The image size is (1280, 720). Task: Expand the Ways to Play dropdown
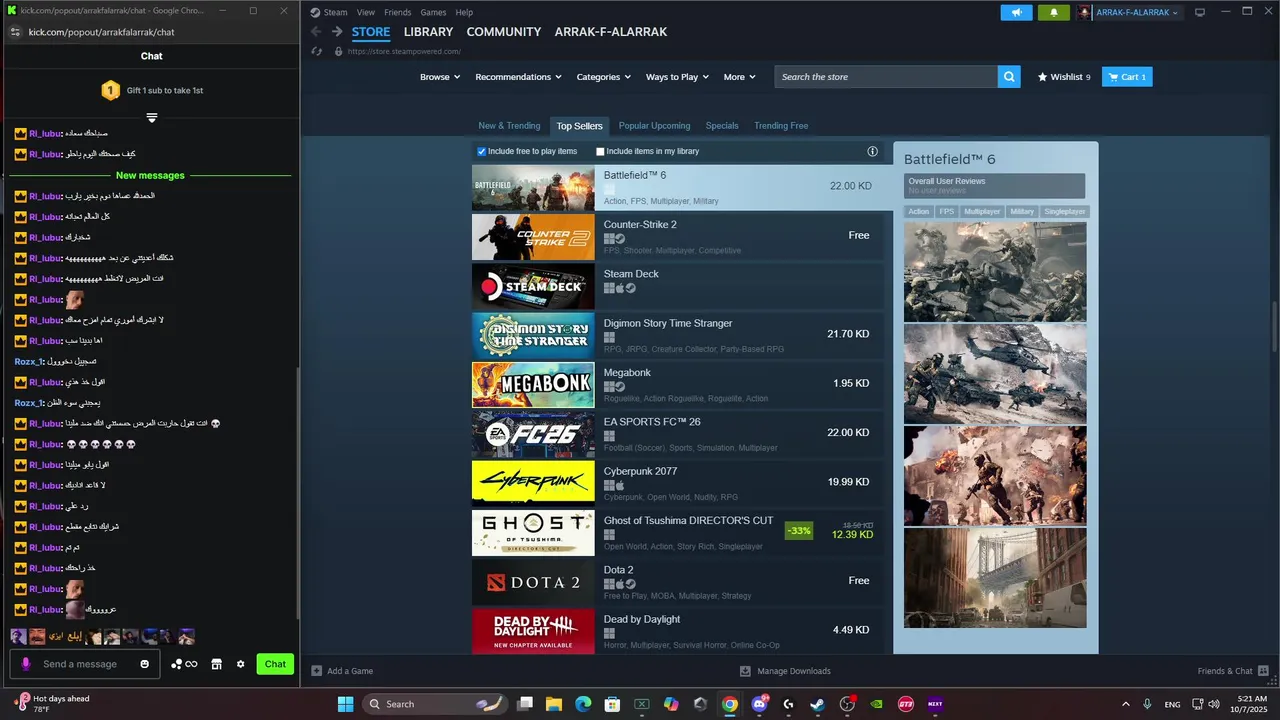[677, 77]
